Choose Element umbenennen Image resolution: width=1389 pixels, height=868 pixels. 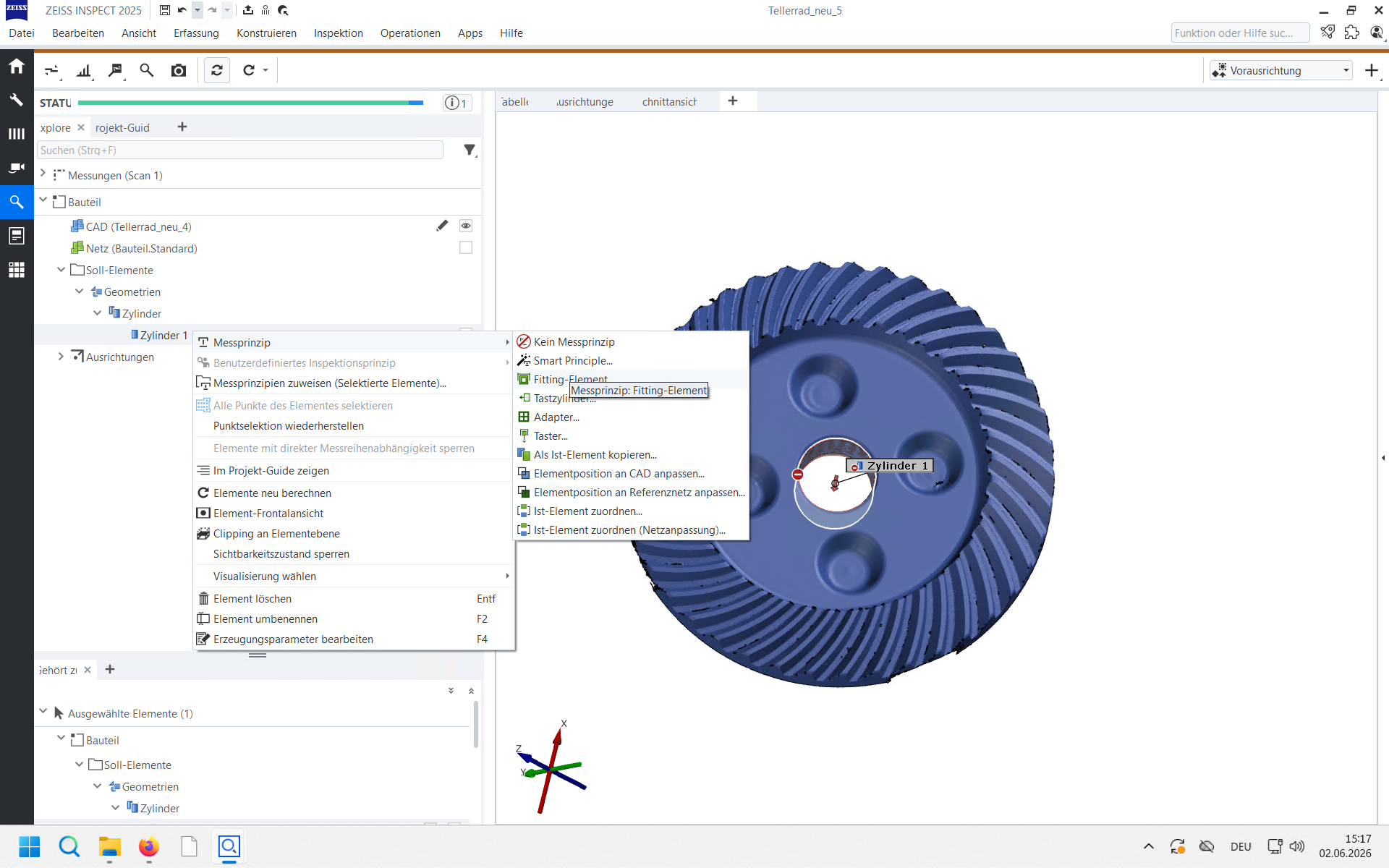(354, 618)
